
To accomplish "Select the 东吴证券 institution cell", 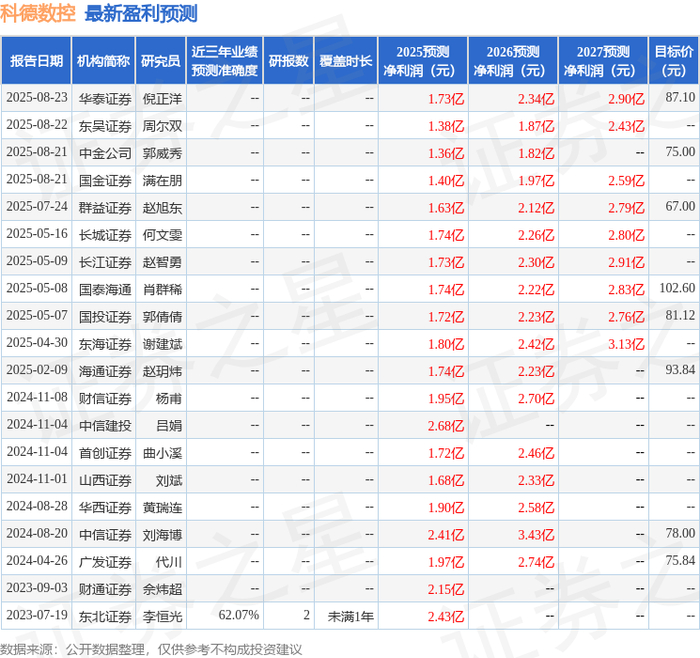I will (105, 126).
